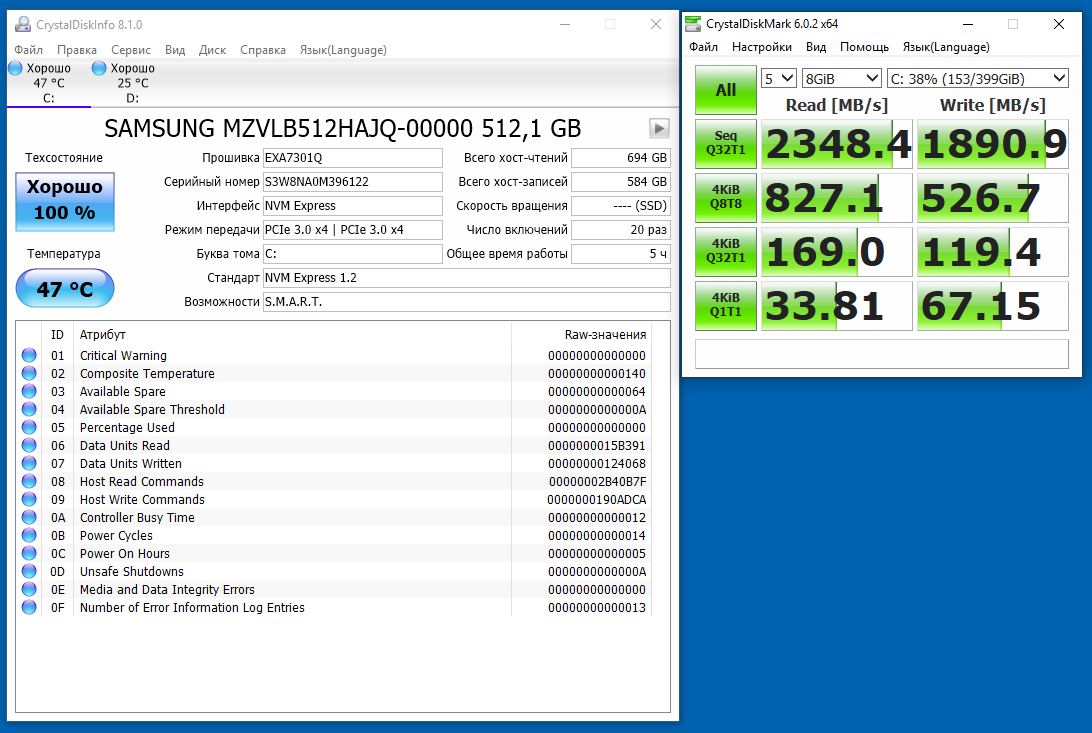Image resolution: width=1092 pixels, height=733 pixels.
Task: Click status orb for Available Spare Threshold
Action: (x=29, y=409)
